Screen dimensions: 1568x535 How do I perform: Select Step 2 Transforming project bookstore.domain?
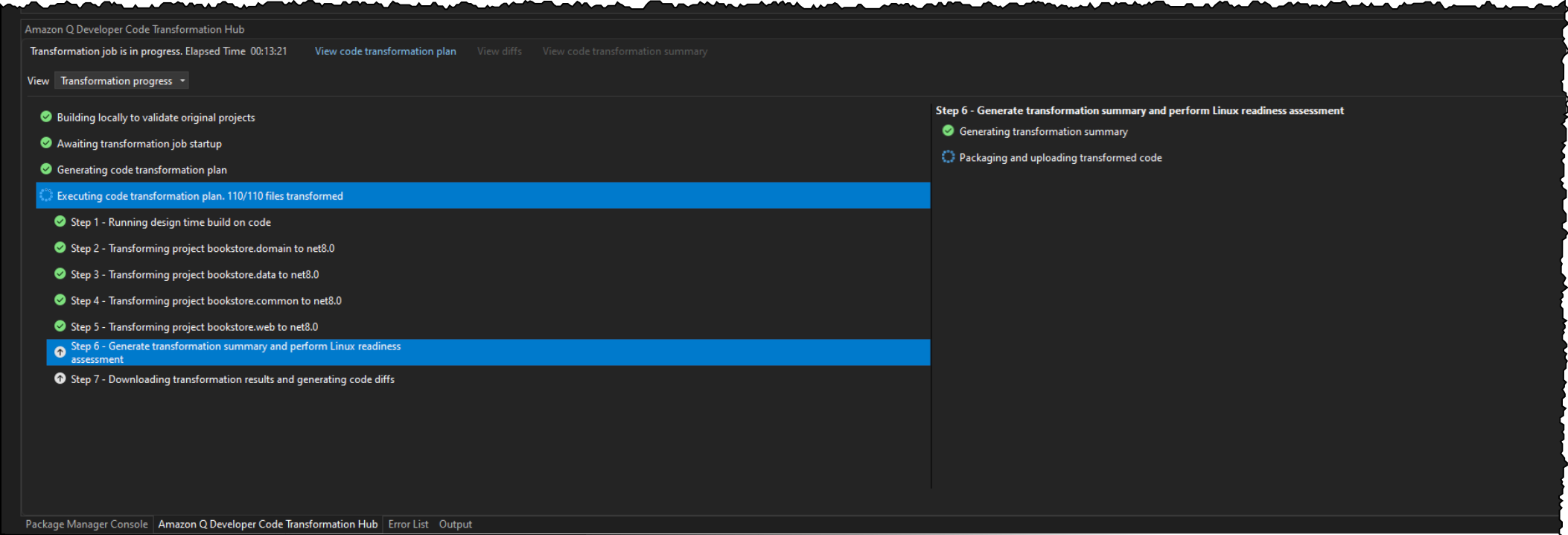(x=488, y=248)
